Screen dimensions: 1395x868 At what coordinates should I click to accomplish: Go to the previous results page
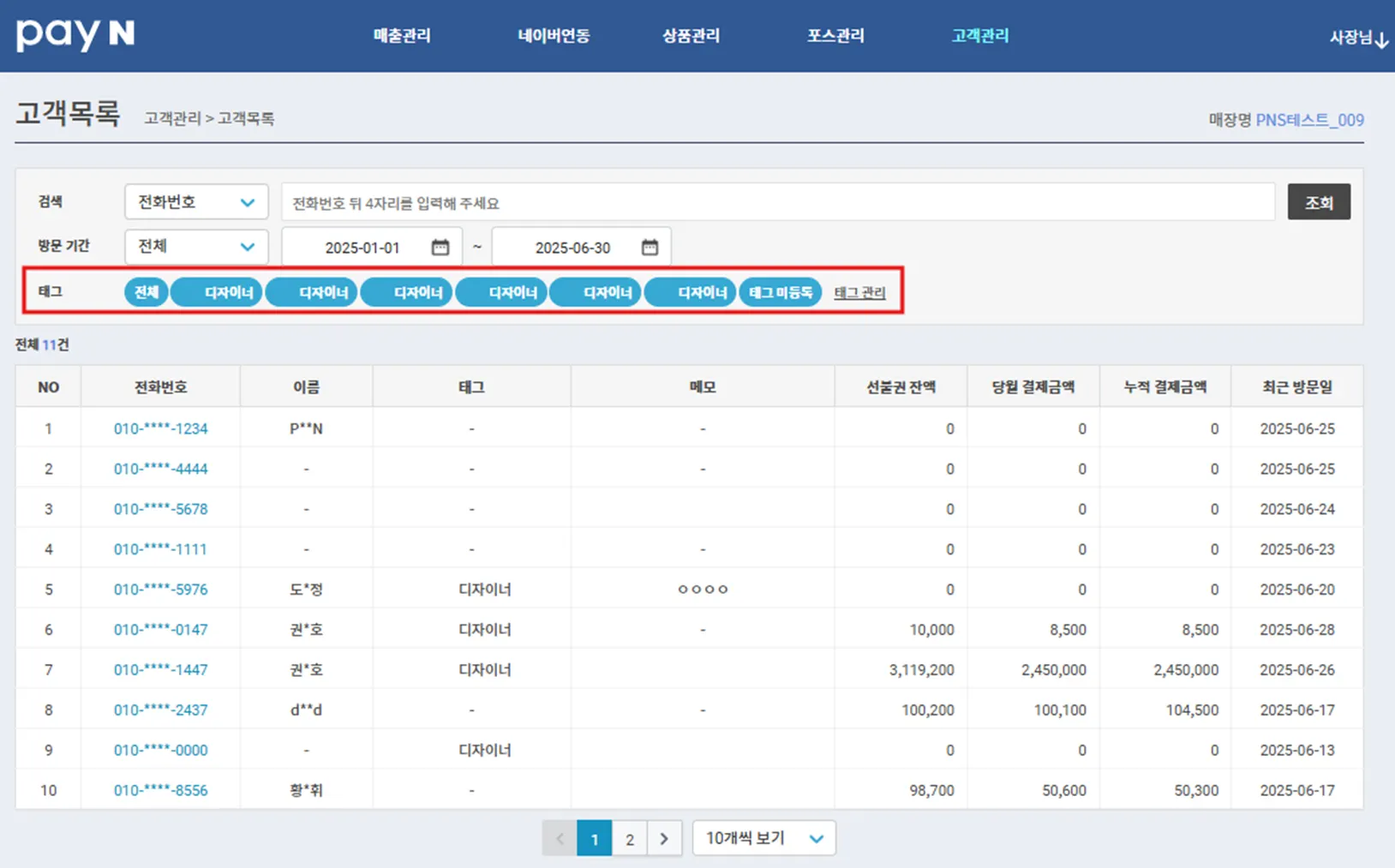560,838
